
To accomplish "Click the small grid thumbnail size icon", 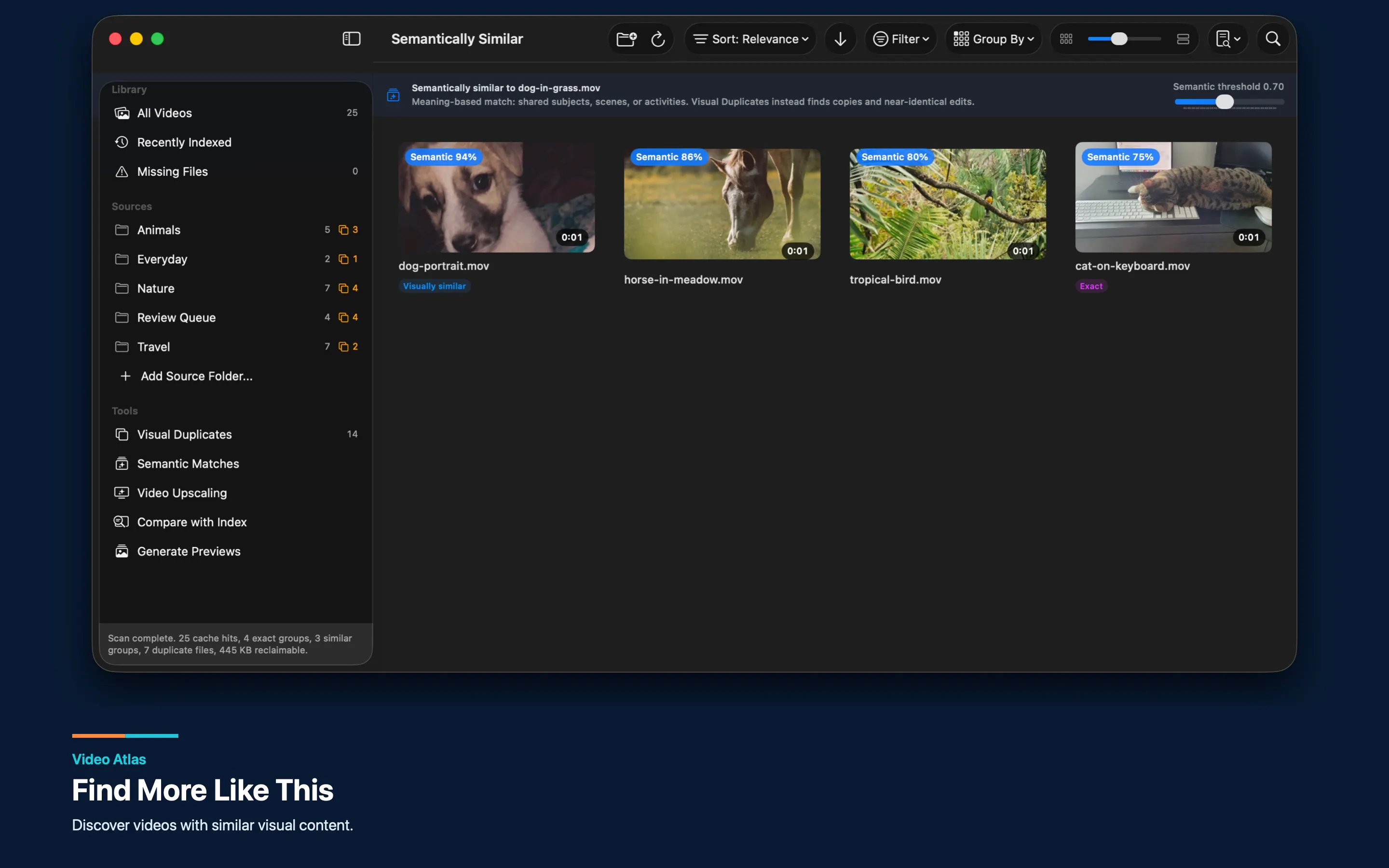I will coord(1066,39).
